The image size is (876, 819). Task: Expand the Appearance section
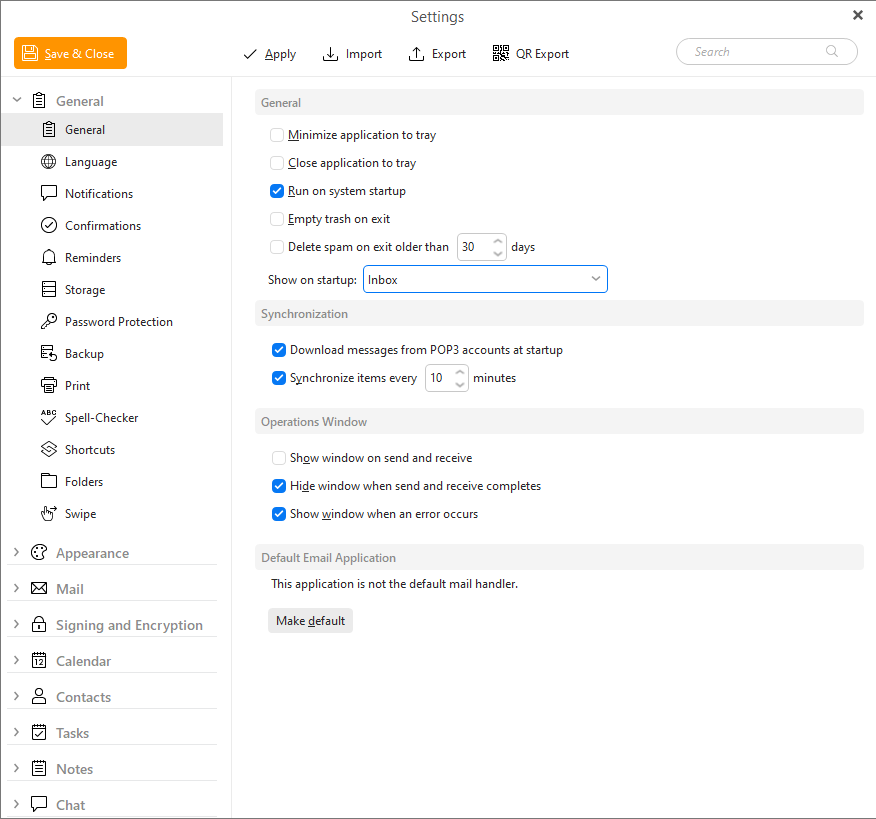point(16,553)
